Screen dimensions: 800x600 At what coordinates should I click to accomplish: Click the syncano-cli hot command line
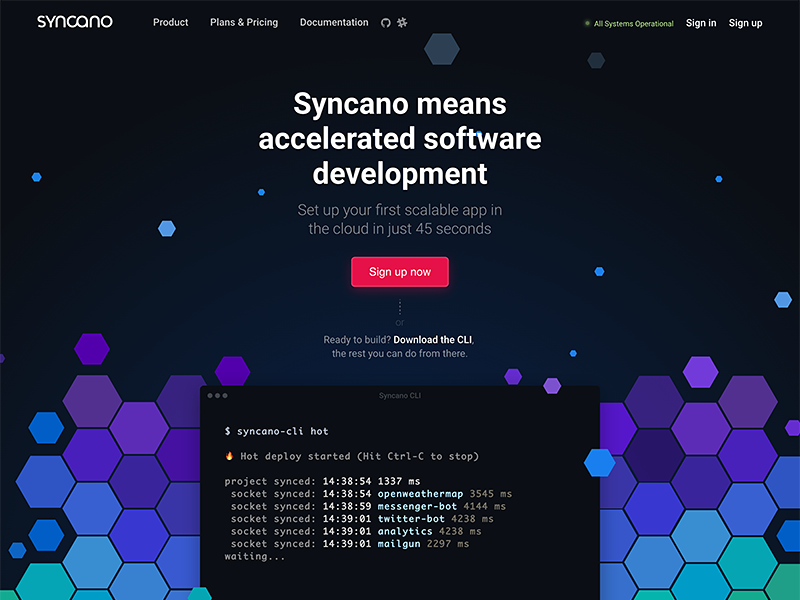[x=276, y=431]
